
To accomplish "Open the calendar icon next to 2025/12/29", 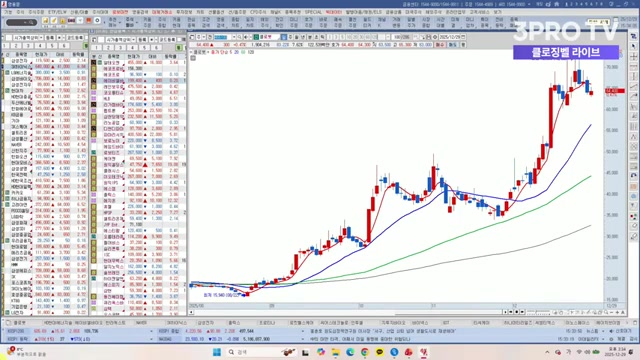I will click(x=463, y=37).
